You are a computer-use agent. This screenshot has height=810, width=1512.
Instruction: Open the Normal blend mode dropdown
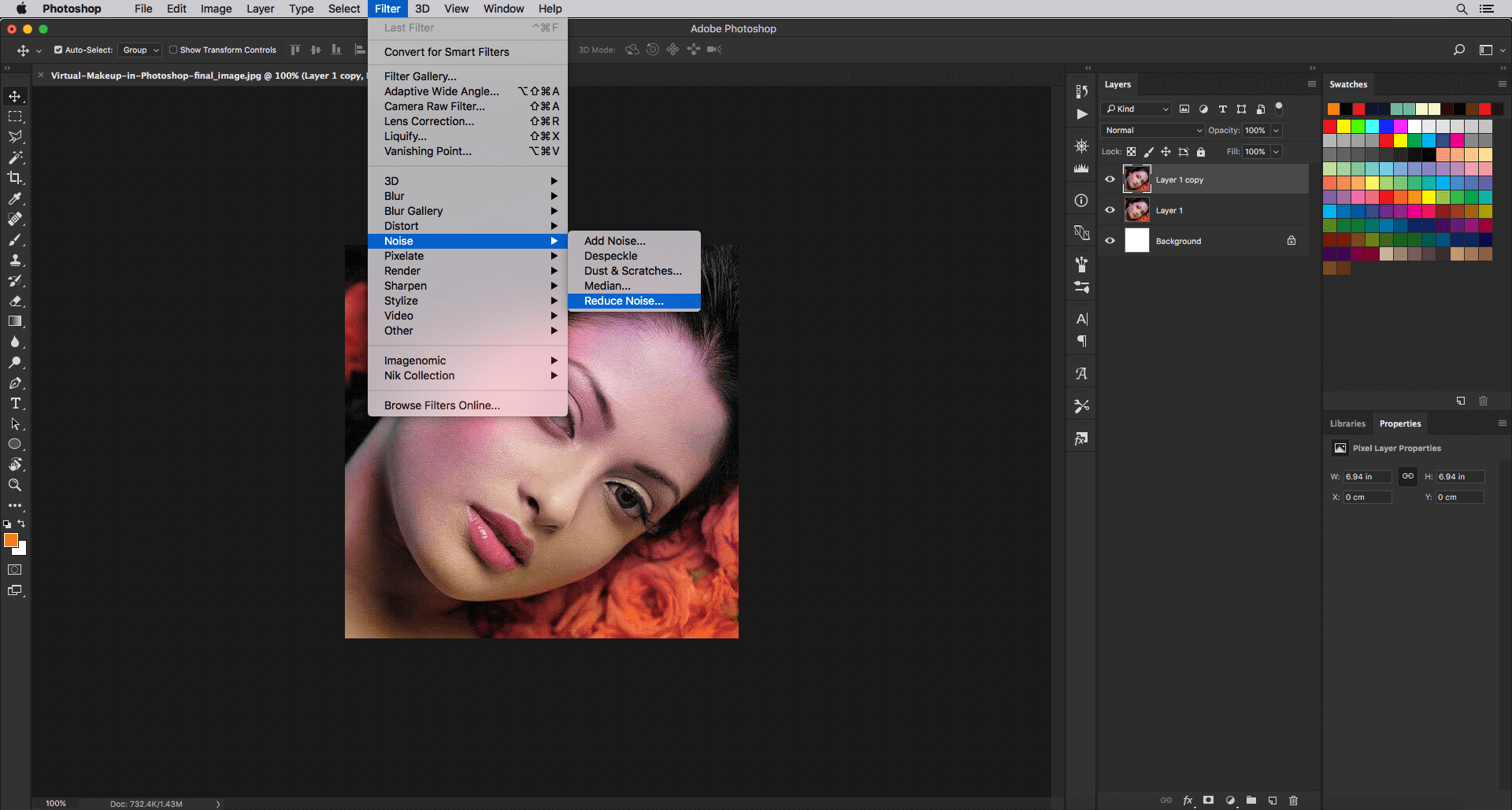coord(1153,131)
